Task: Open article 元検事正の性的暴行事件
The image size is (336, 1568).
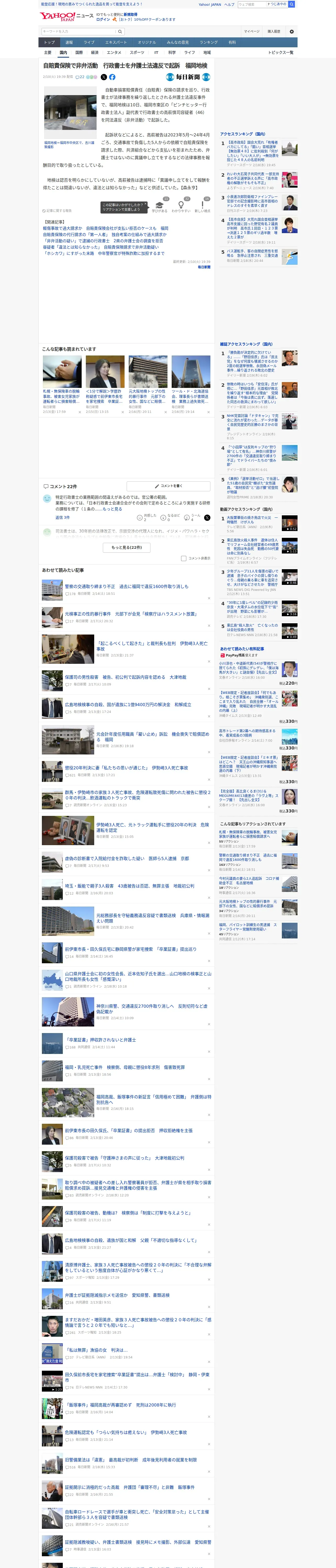Action: point(131,614)
